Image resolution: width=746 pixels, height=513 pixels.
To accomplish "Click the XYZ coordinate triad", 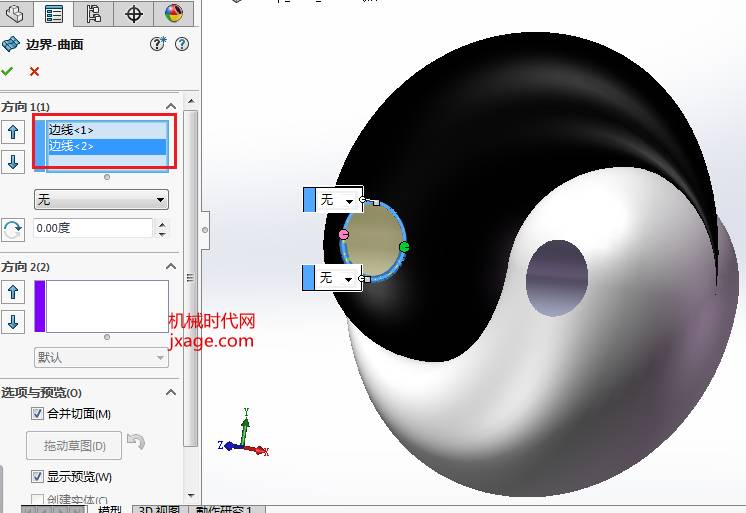I will [x=243, y=433].
